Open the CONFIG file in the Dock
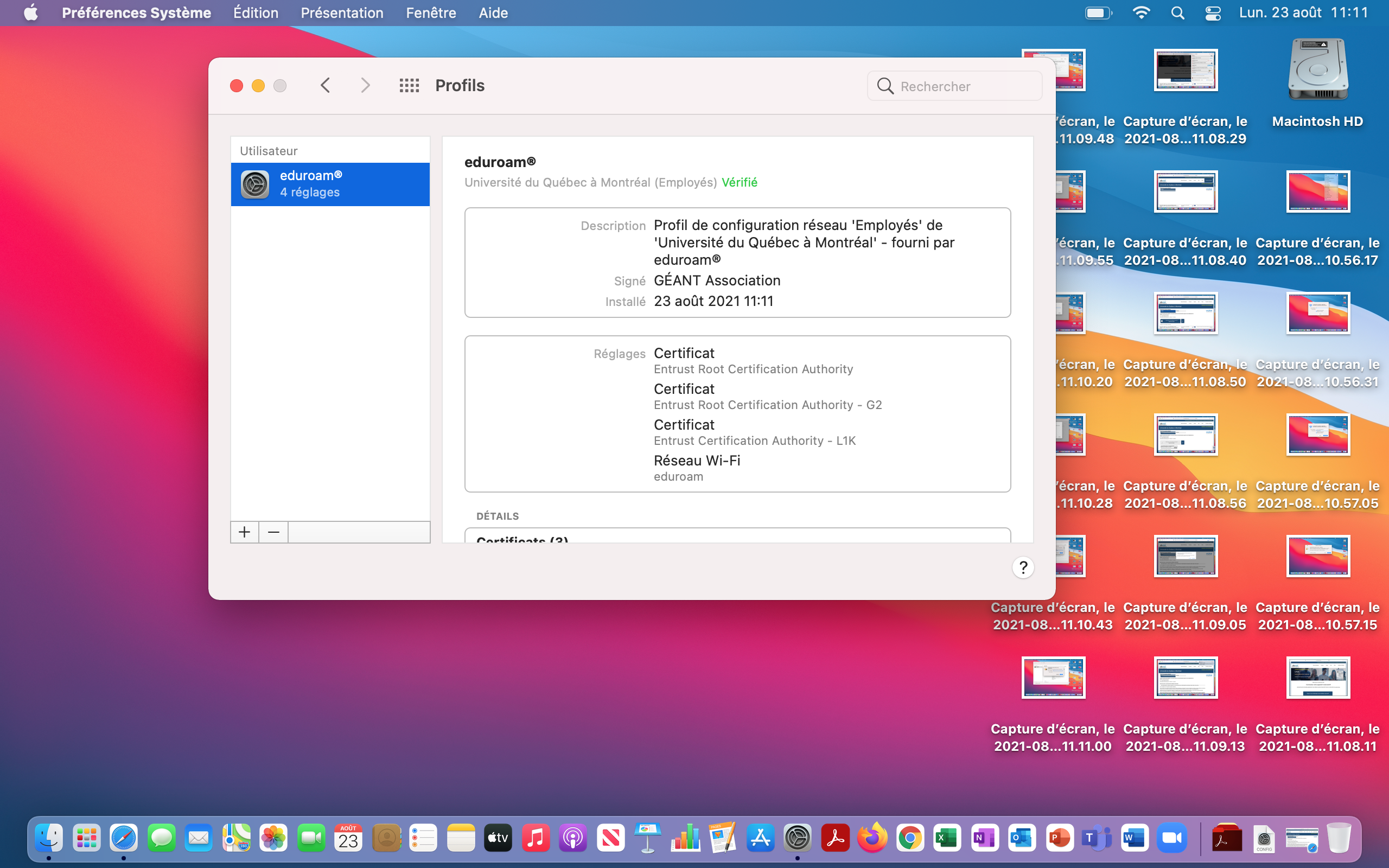Viewport: 1389px width, 868px height. (1264, 839)
